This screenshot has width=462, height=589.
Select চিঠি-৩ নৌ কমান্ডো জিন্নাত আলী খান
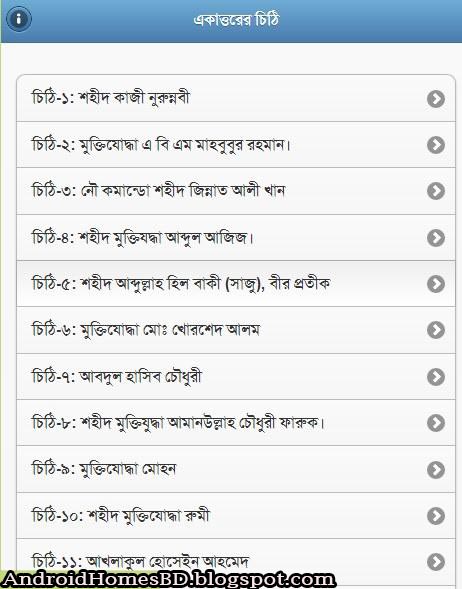(236, 191)
